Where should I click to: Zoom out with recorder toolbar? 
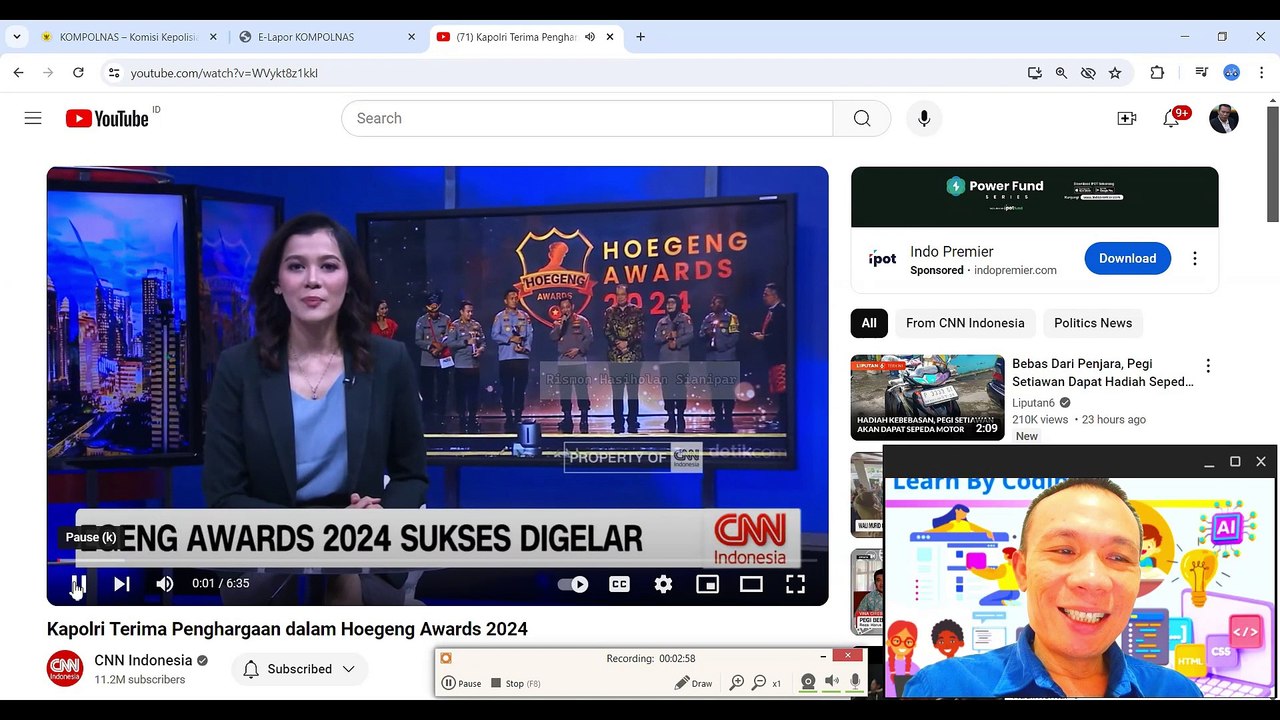(759, 683)
